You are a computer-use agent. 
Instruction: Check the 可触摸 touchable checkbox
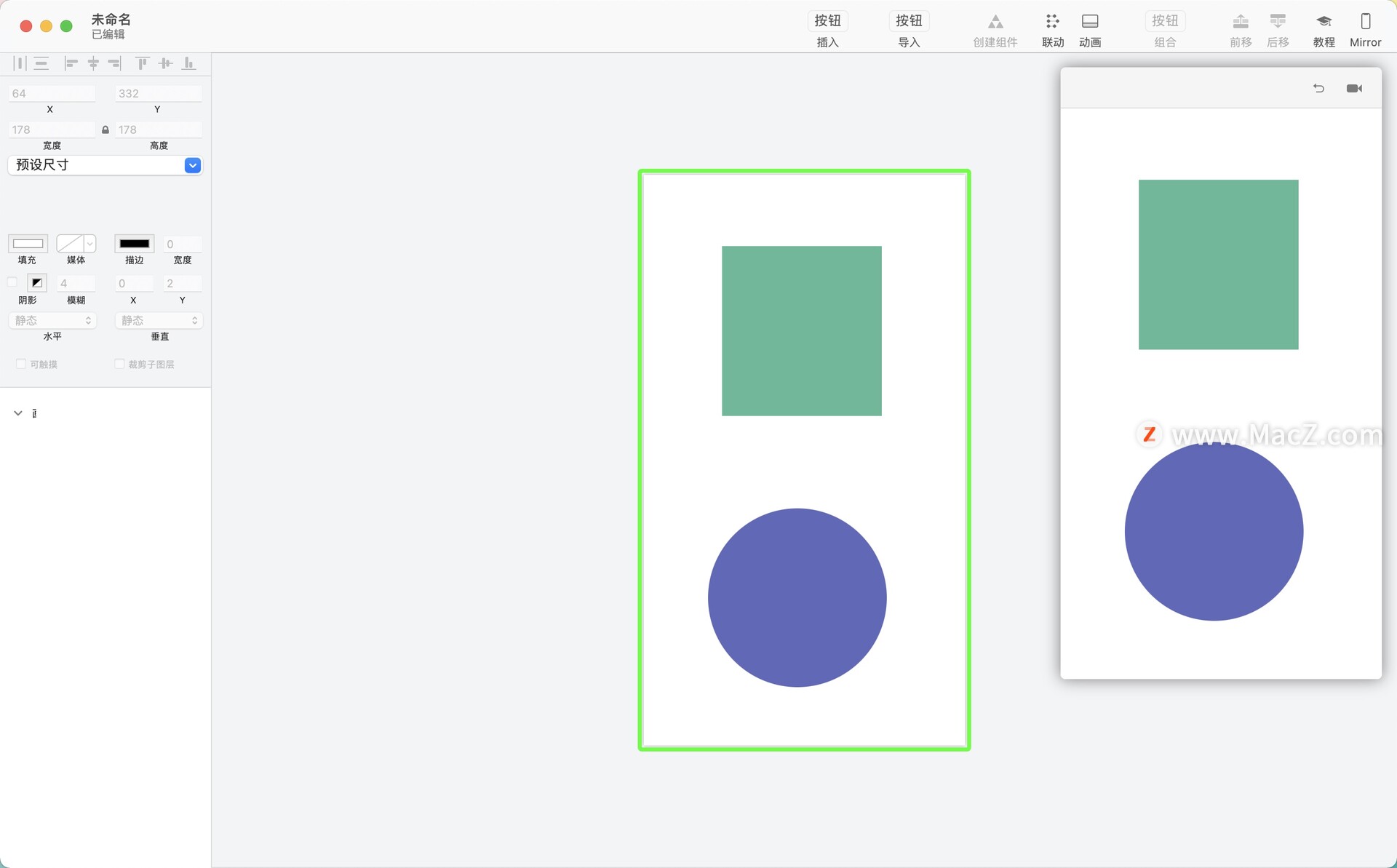pyautogui.click(x=21, y=364)
